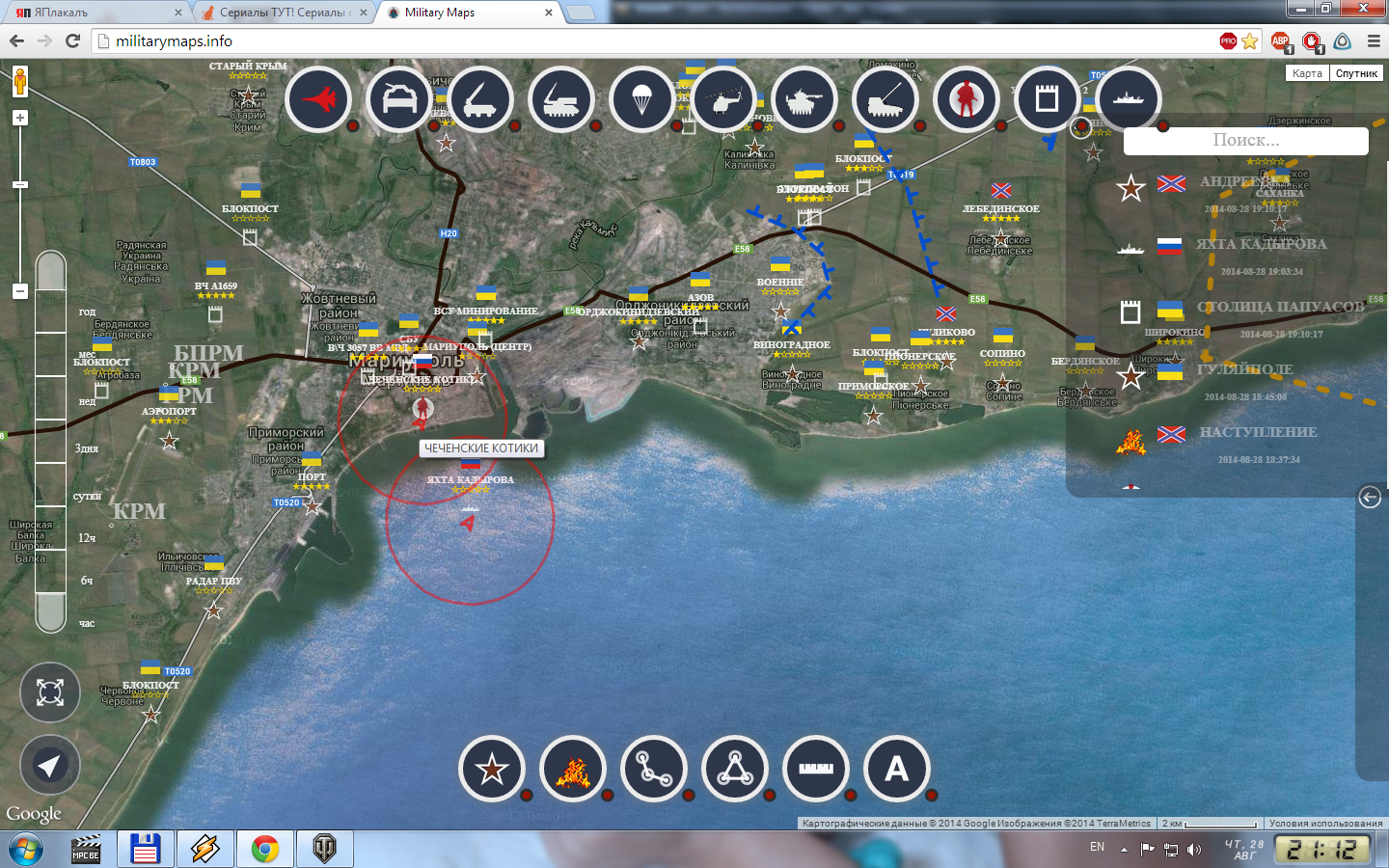Click the browser reload button
This screenshot has width=1389, height=868.
72,41
